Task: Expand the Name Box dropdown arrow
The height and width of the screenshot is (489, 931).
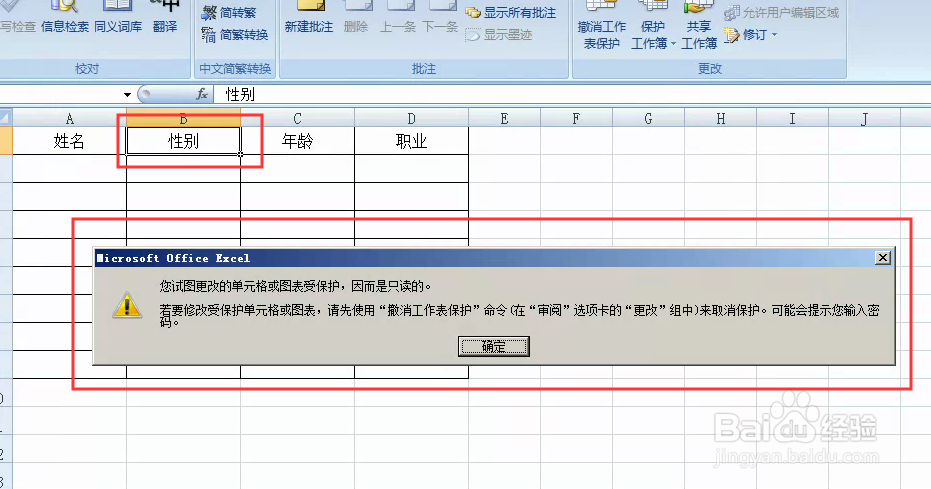Action: click(127, 95)
